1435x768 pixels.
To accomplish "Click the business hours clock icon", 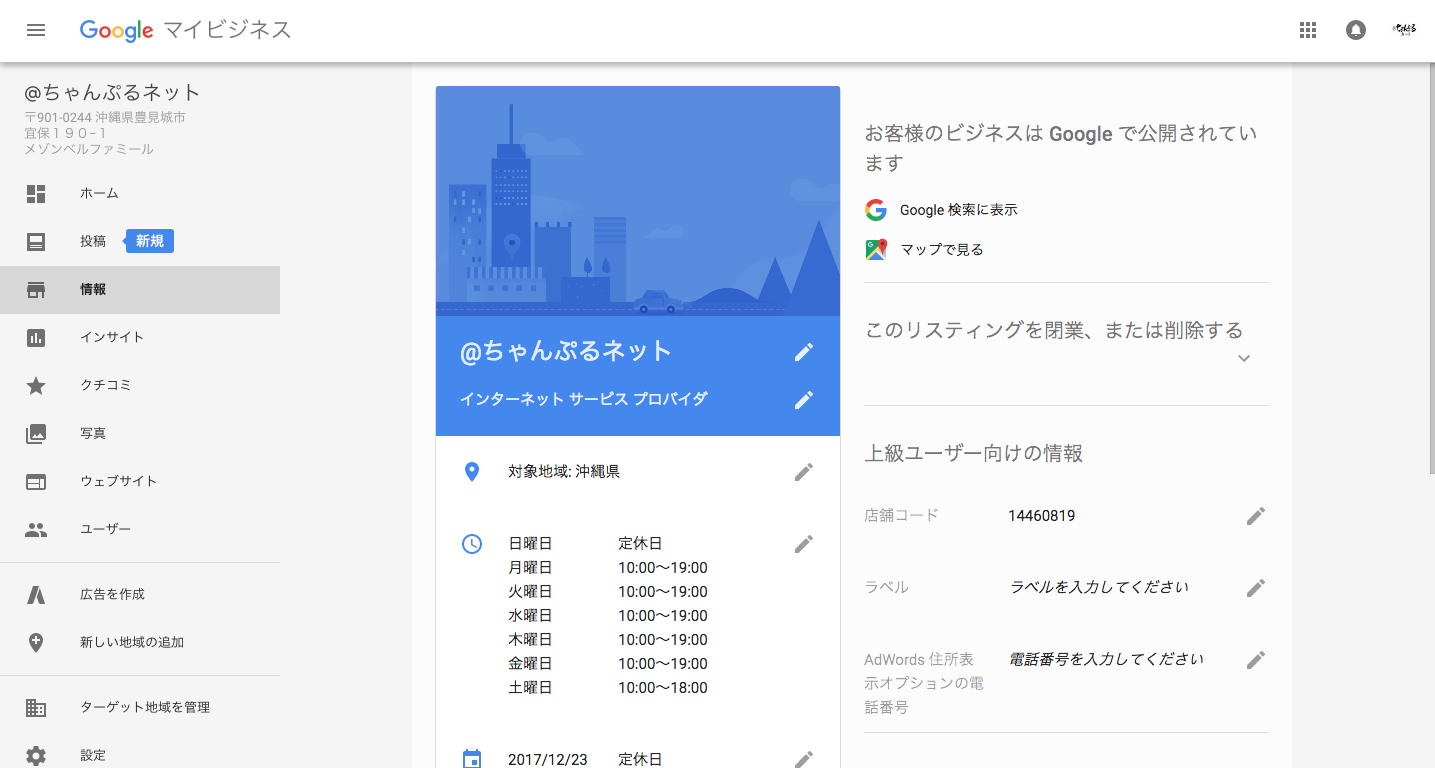I will (472, 544).
